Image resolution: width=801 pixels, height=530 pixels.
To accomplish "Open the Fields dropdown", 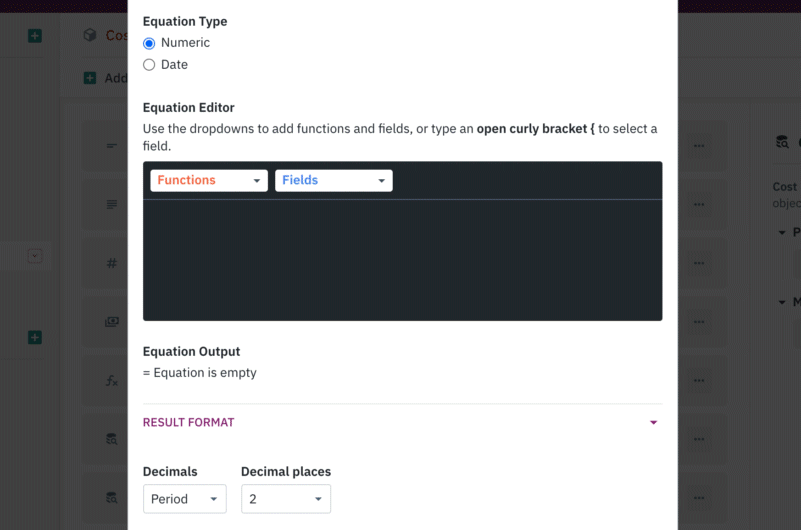I will (x=334, y=181).
